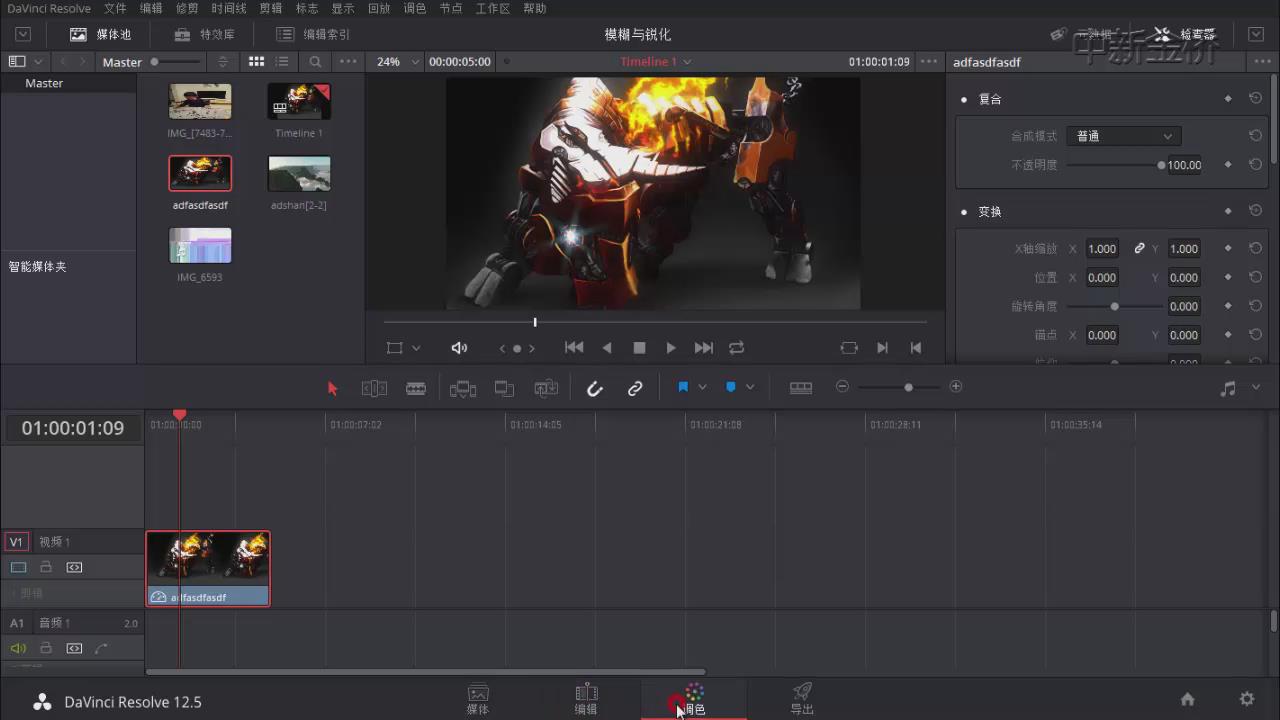Open the 文件 menu
The image size is (1280, 720).
(115, 8)
